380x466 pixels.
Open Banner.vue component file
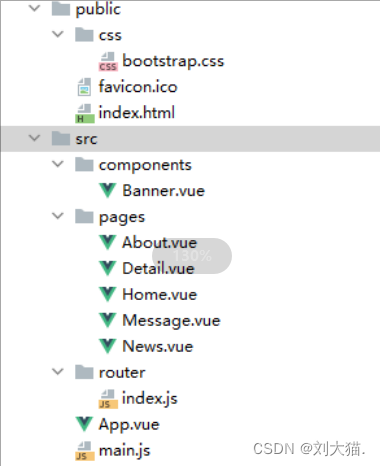163,191
